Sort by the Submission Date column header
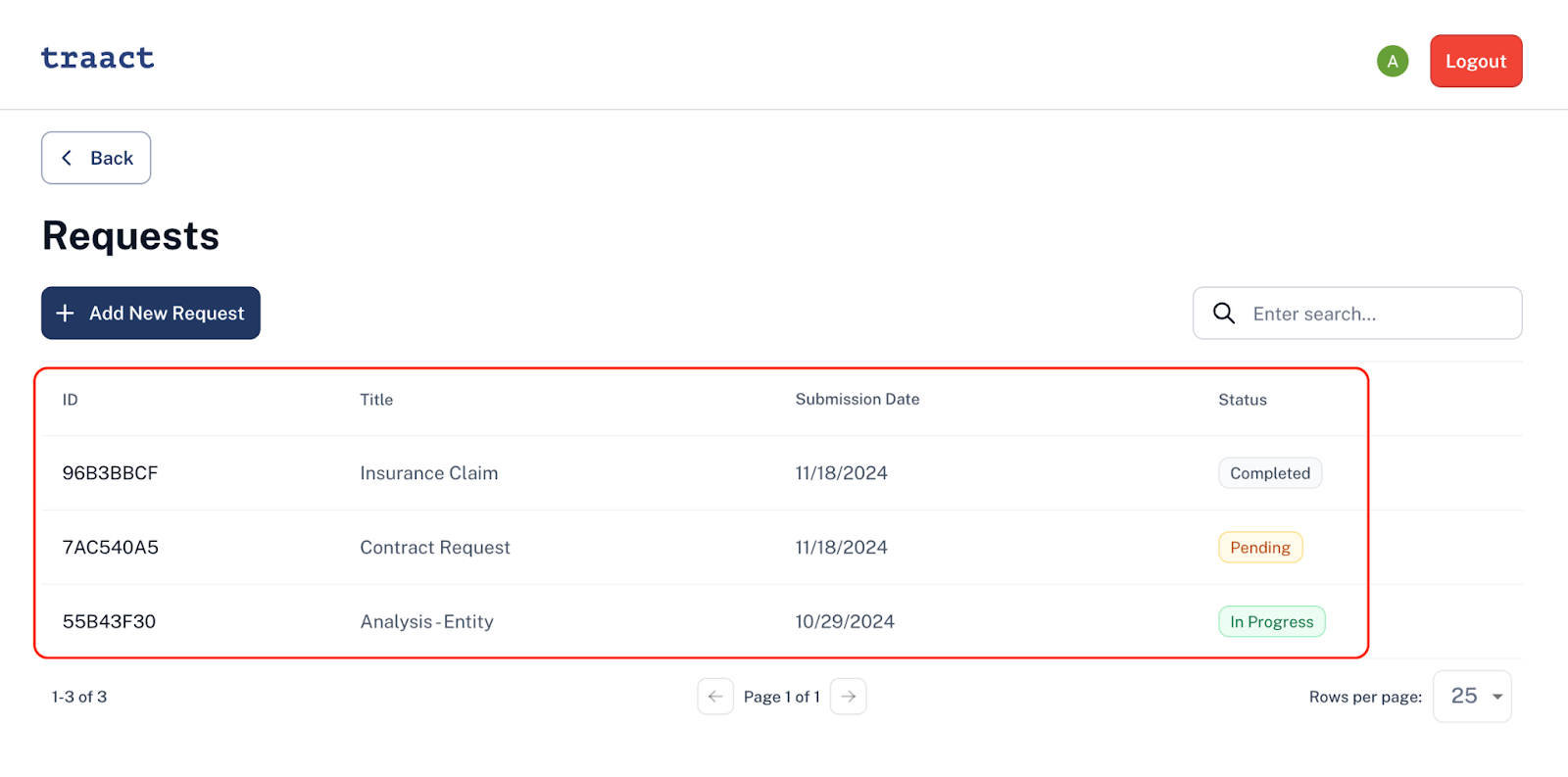The height and width of the screenshot is (777, 1568). pyautogui.click(x=857, y=400)
